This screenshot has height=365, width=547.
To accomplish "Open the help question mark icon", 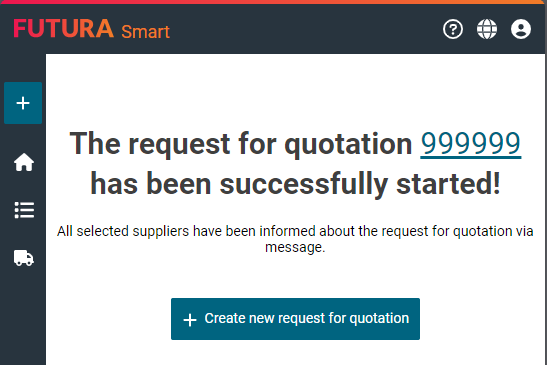I will [453, 29].
